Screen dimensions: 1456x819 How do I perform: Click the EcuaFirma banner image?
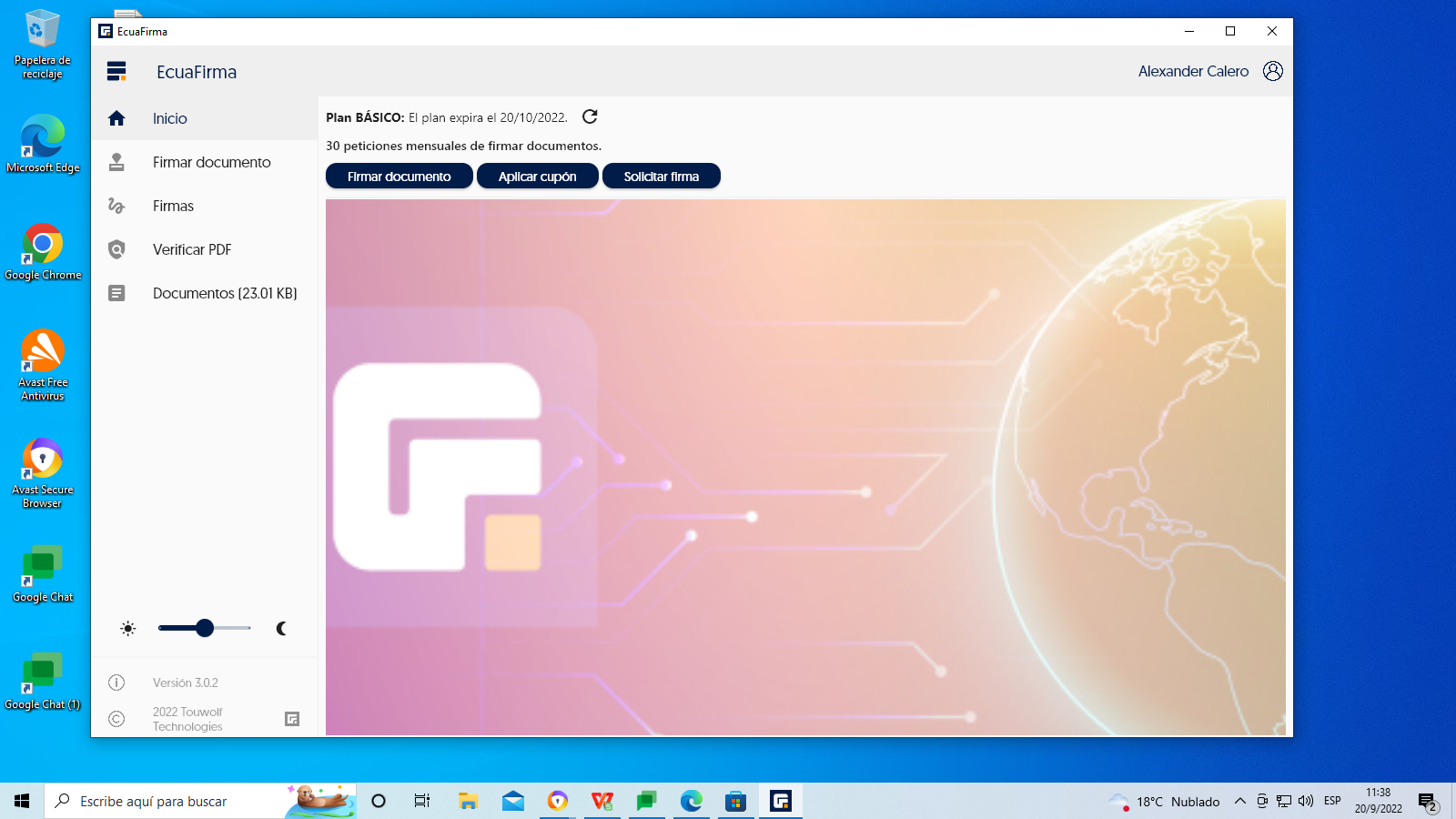coord(805,467)
